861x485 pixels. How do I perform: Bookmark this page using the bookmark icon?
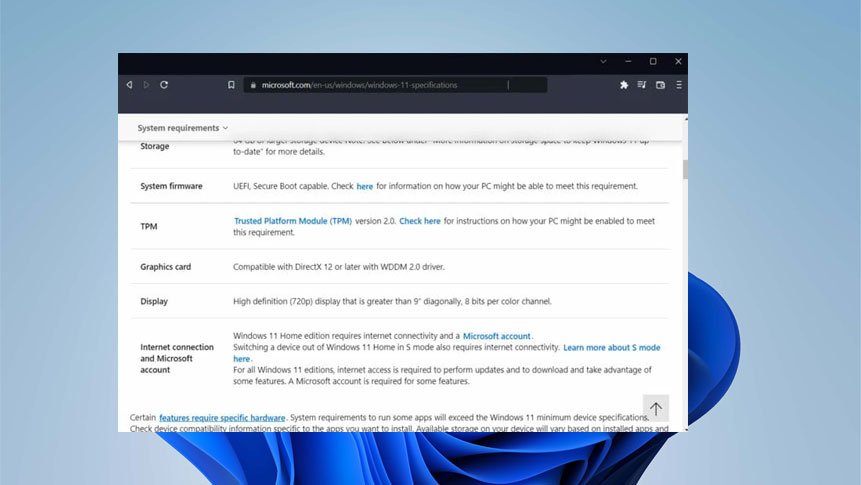[x=231, y=85]
